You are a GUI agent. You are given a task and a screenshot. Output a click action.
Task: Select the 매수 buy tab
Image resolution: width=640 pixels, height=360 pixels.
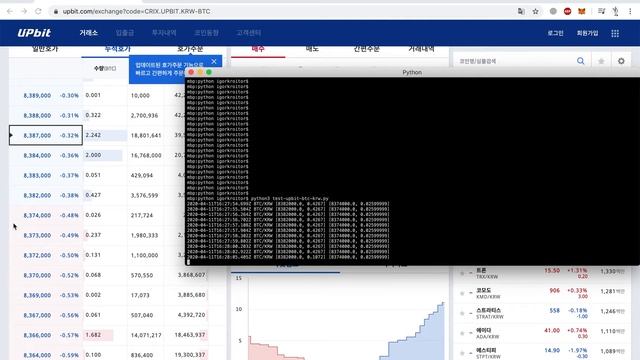tap(258, 50)
